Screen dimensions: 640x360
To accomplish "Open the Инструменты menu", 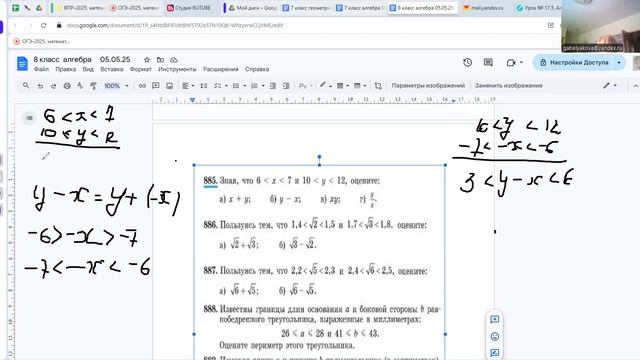I will pyautogui.click(x=177, y=69).
